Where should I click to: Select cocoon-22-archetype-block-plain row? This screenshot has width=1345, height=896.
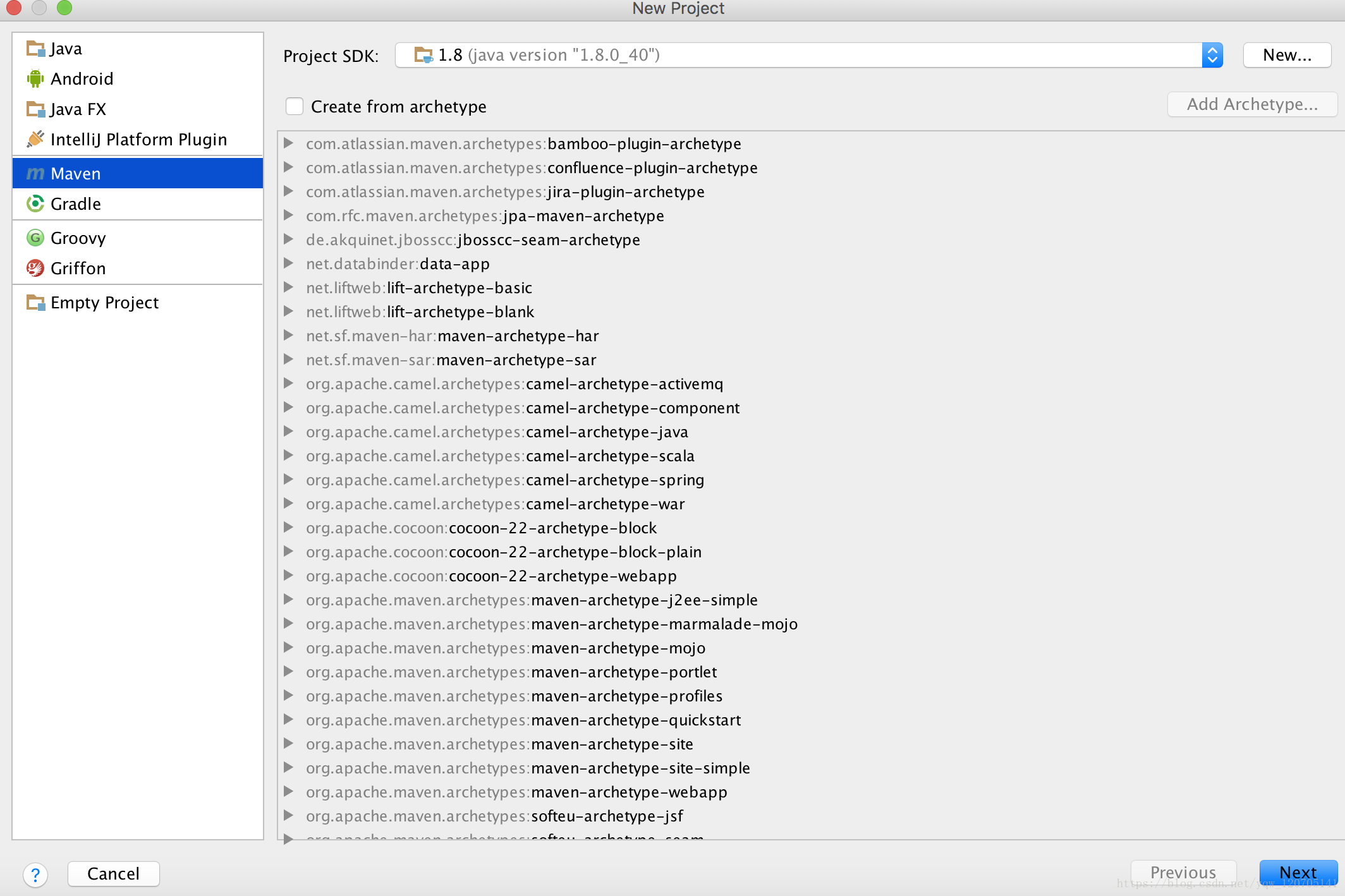pos(810,552)
